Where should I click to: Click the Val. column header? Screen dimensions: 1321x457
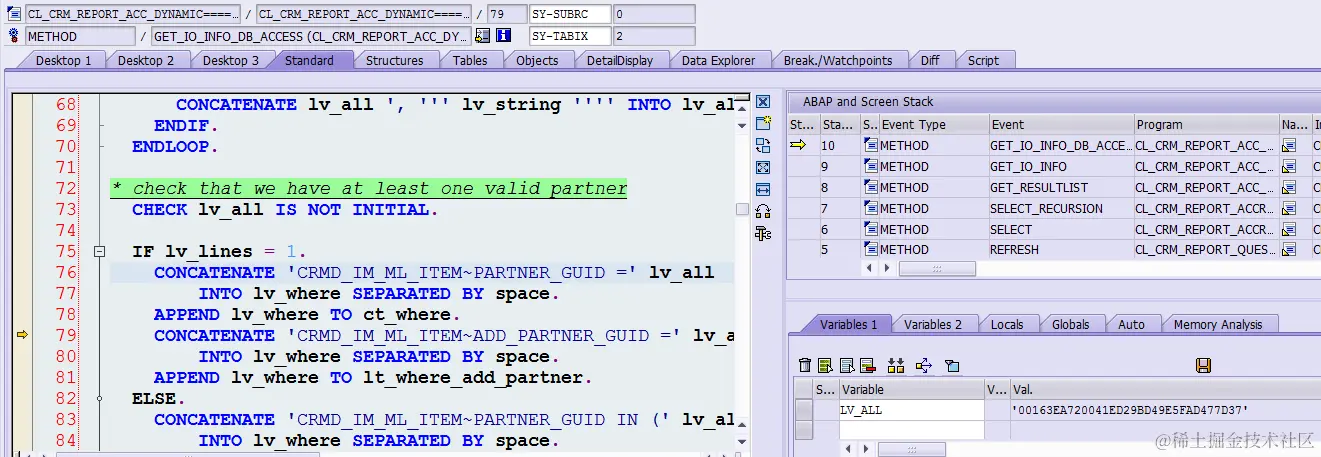(x=1165, y=389)
